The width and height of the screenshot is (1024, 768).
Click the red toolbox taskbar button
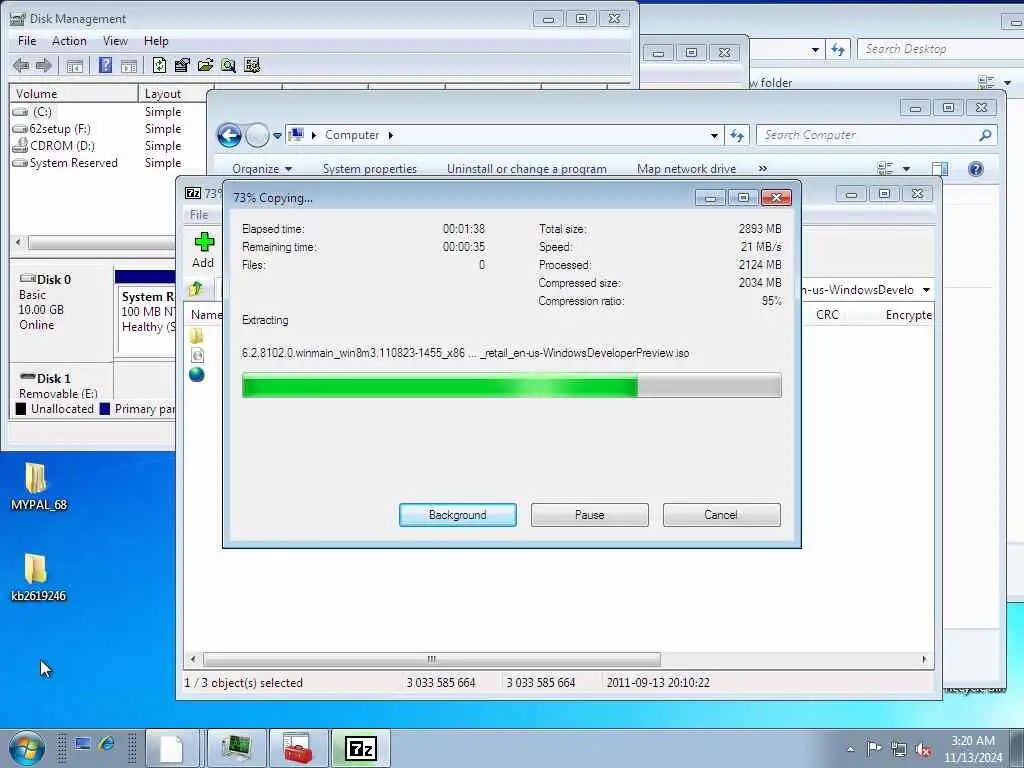coord(299,748)
